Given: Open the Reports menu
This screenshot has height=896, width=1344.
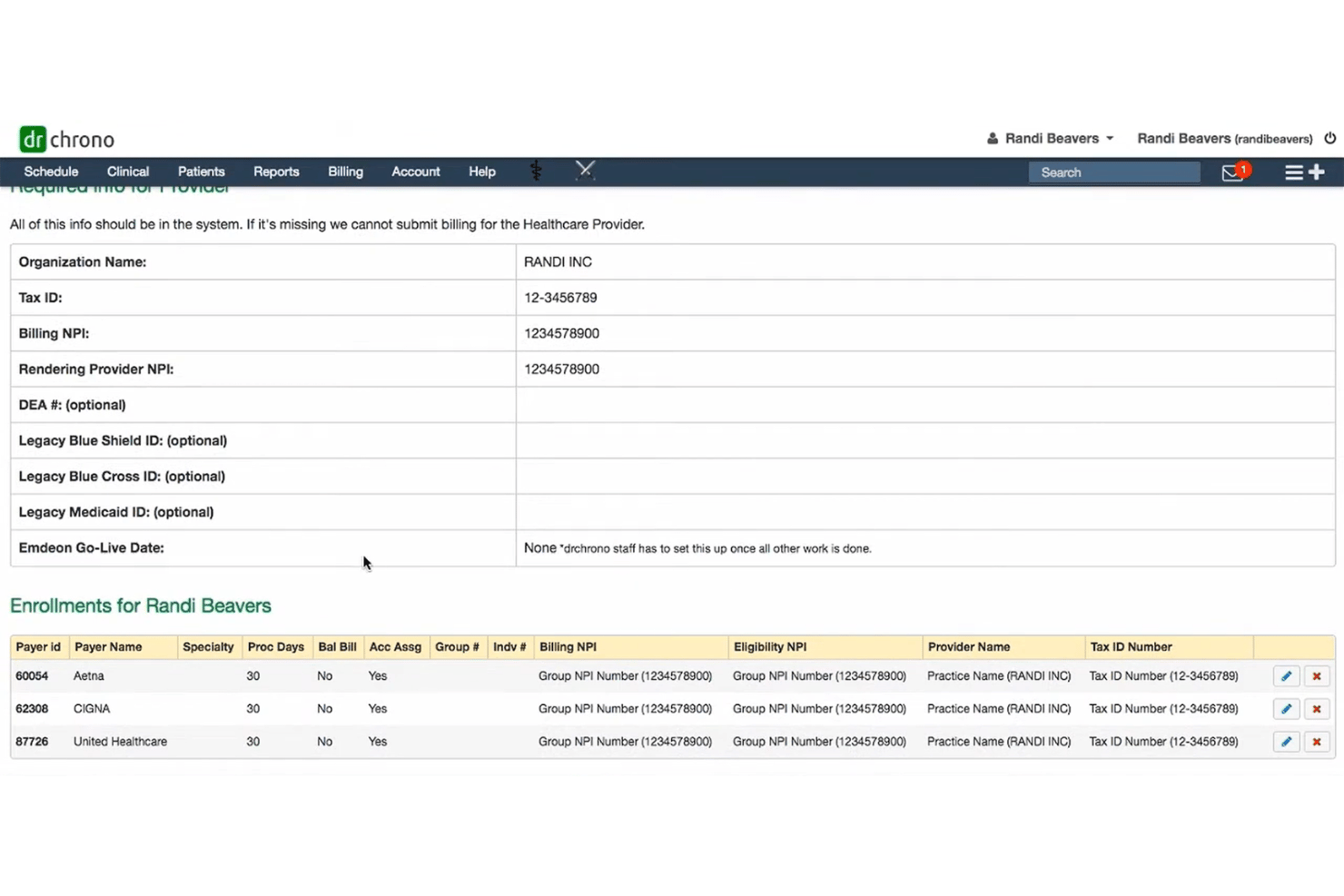Looking at the screenshot, I should [x=276, y=172].
